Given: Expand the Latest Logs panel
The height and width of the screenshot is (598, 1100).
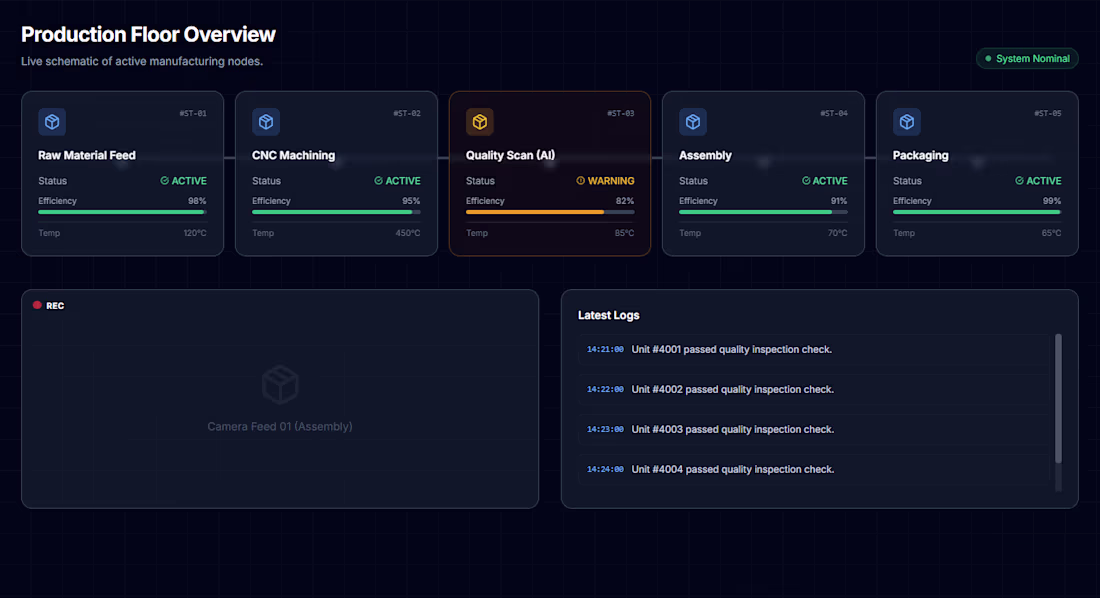Looking at the screenshot, I should [x=820, y=398].
